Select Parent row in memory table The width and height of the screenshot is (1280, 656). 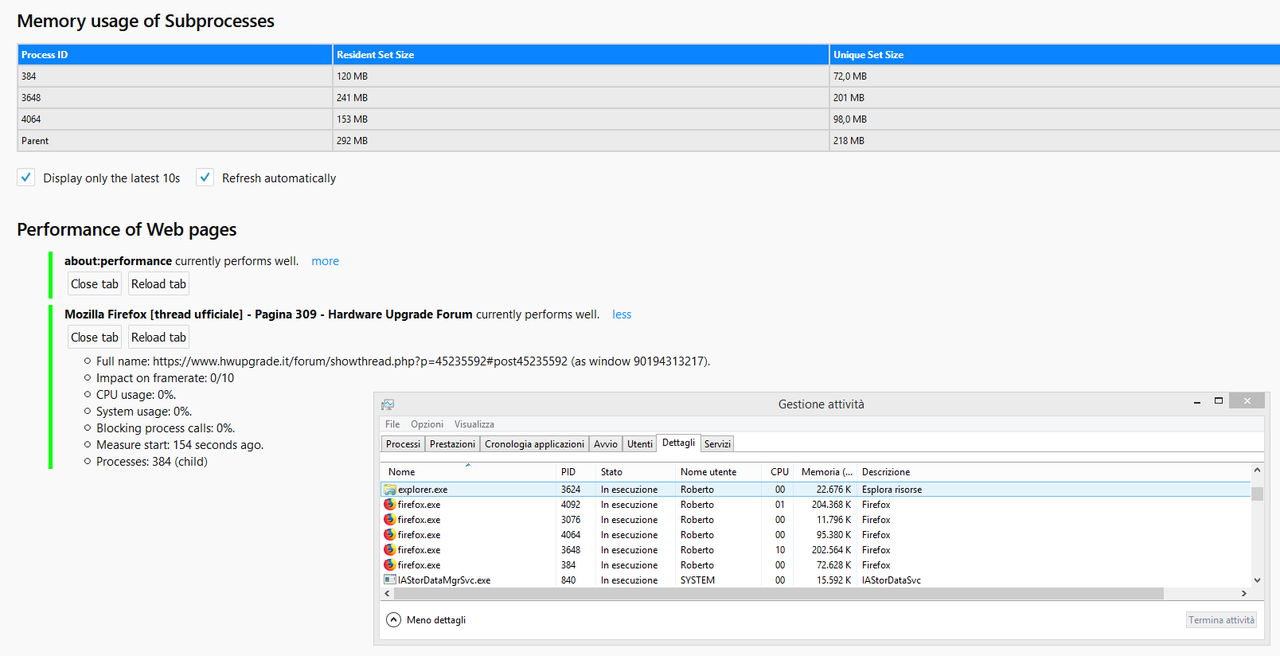pyautogui.click(x=649, y=141)
